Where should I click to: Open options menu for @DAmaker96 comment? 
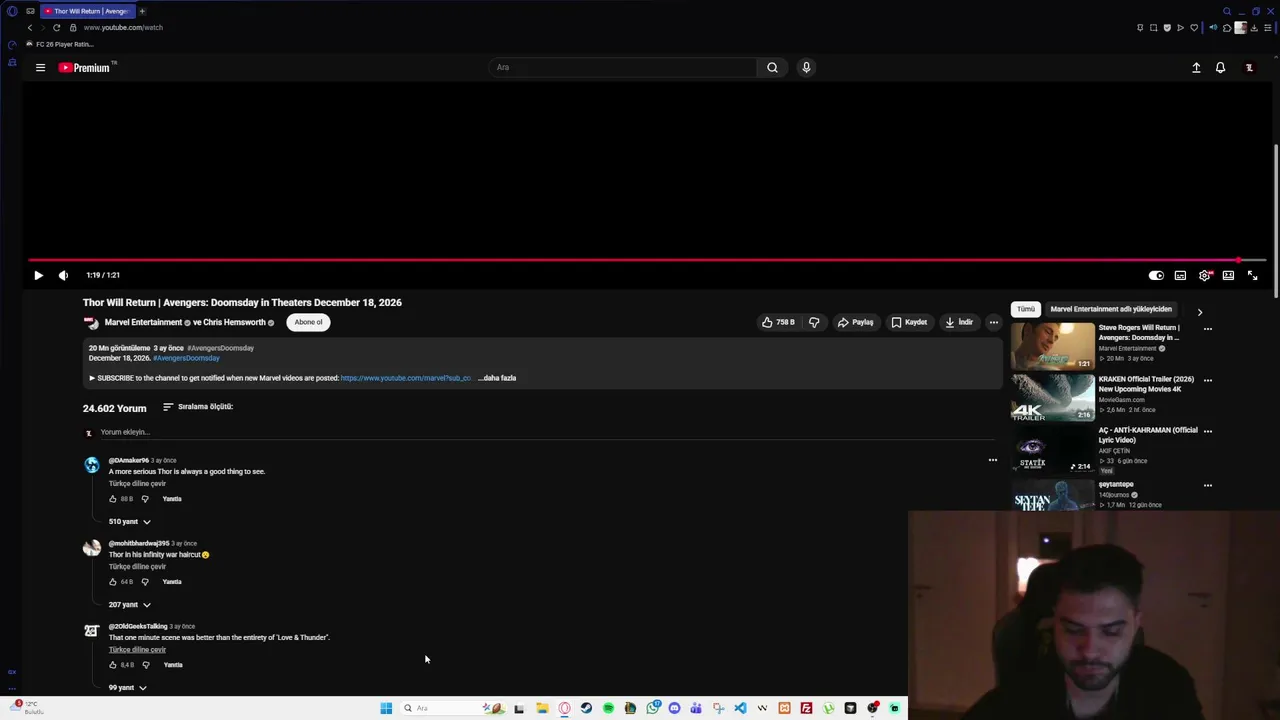click(993, 460)
